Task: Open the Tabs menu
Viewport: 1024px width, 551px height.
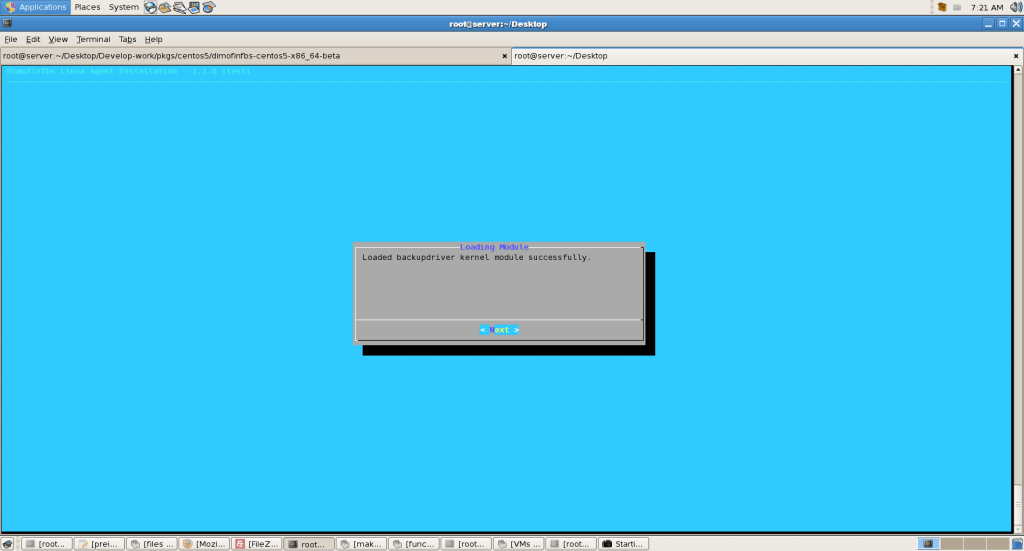Action: (x=127, y=39)
